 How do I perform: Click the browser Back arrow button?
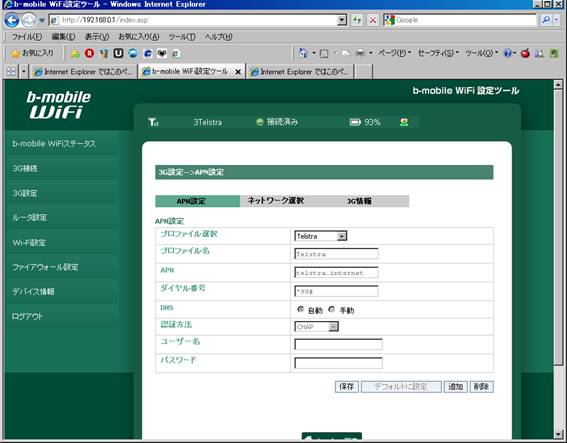point(12,20)
